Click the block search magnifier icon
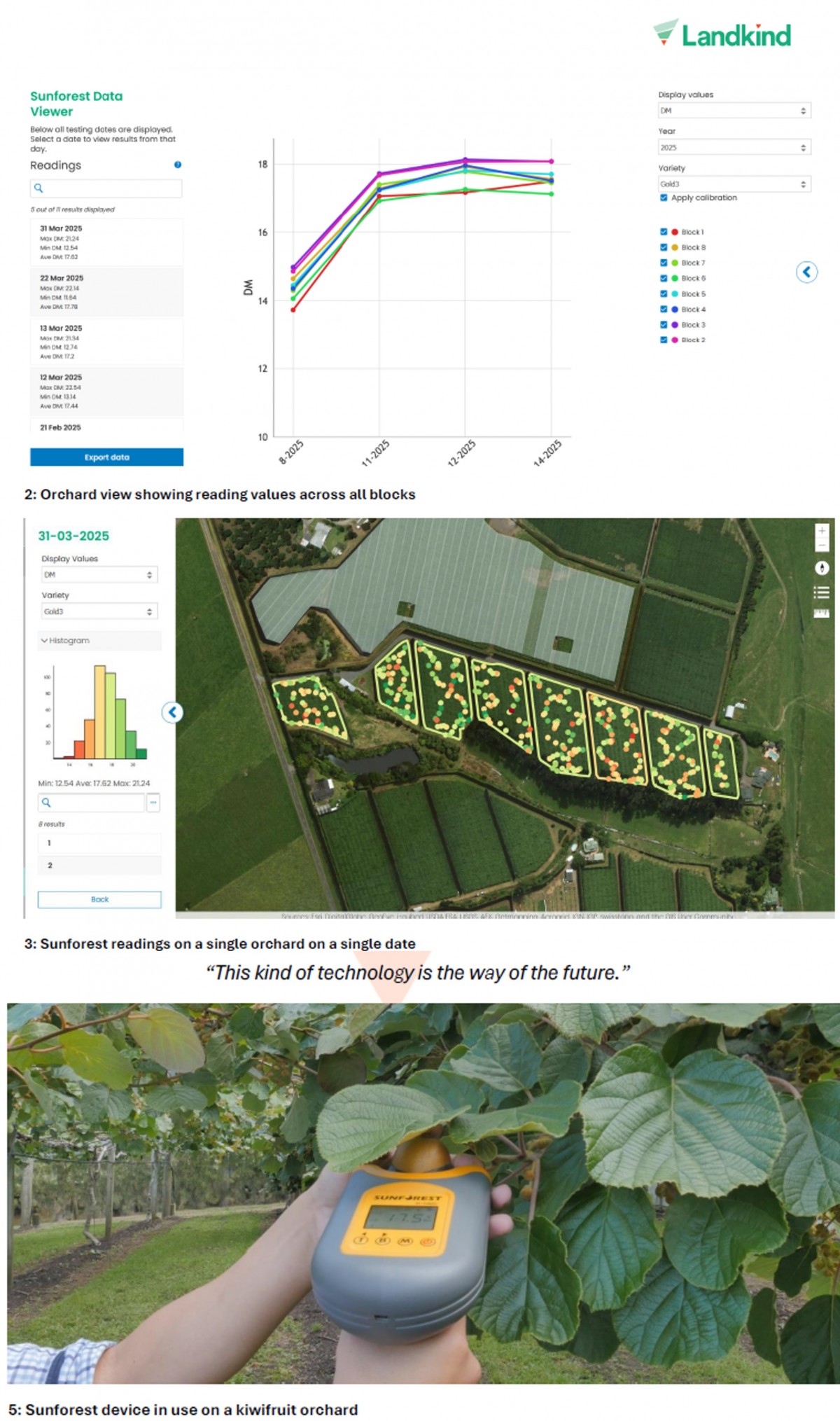Screen dimensions: 840x1421 [x=46, y=803]
